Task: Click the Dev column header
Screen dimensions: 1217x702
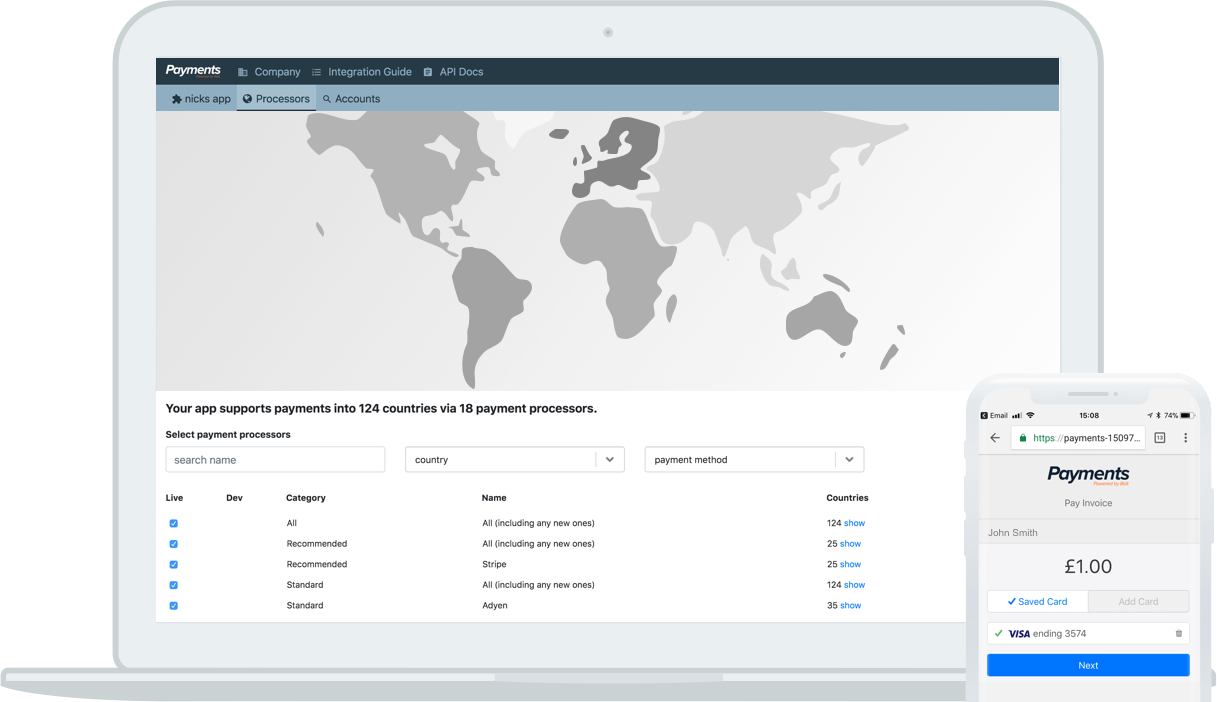Action: coord(234,498)
